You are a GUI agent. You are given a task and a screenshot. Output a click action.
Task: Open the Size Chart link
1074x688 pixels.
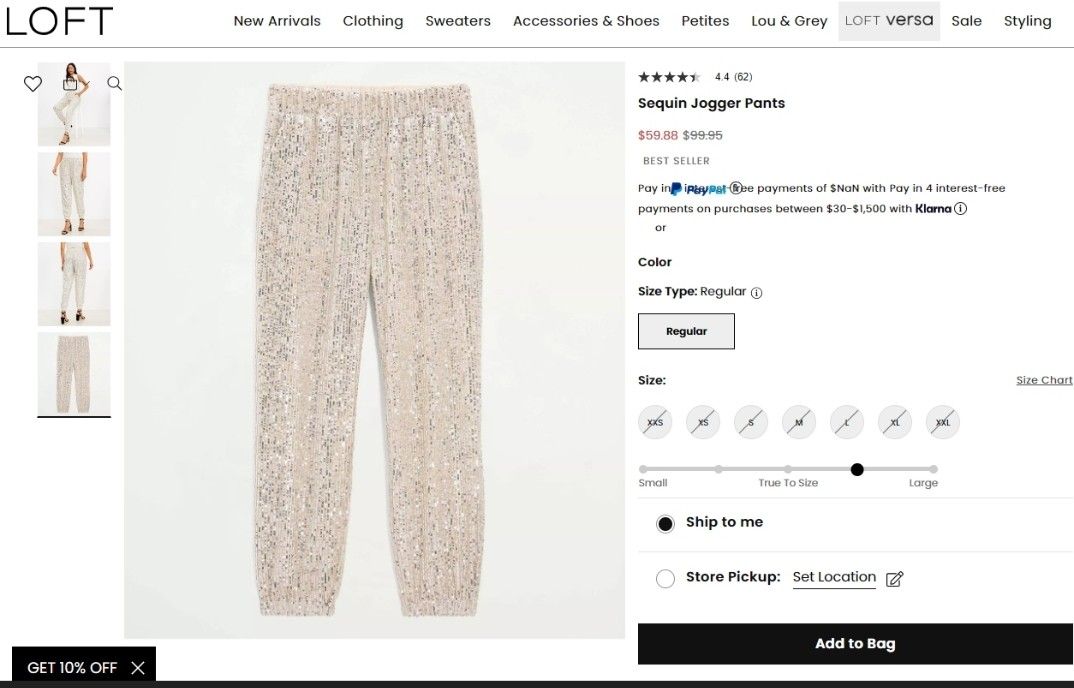pyautogui.click(x=1044, y=380)
